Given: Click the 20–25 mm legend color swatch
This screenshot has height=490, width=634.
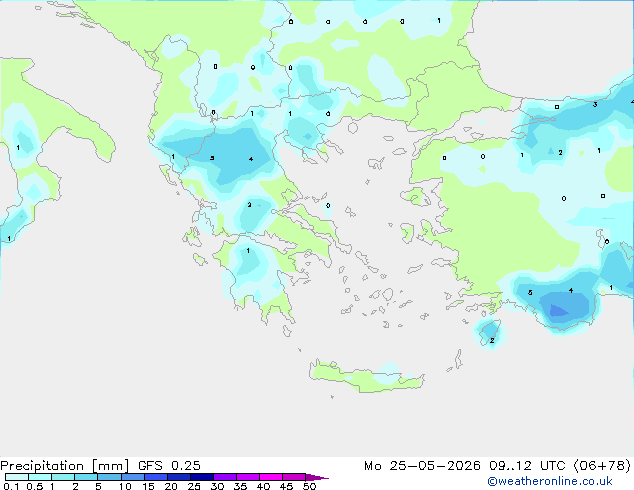Looking at the screenshot, I should [179, 477].
